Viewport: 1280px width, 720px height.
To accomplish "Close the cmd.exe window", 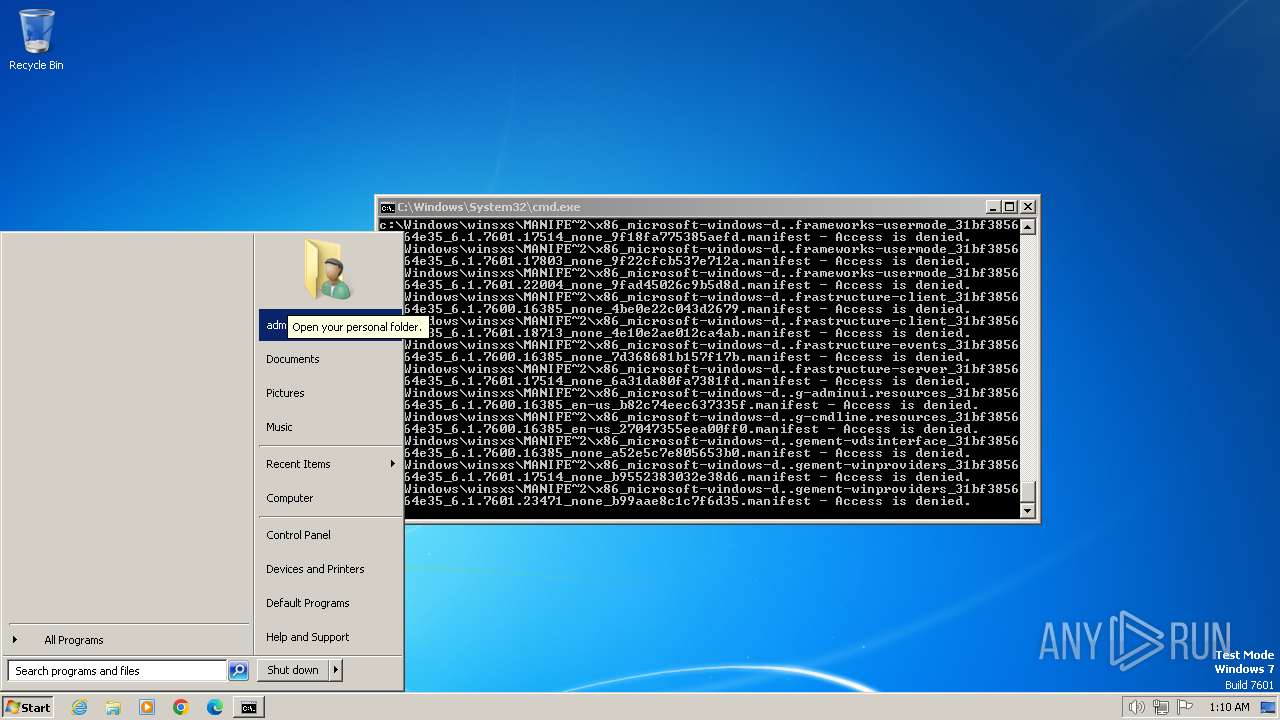I will click(x=1027, y=207).
